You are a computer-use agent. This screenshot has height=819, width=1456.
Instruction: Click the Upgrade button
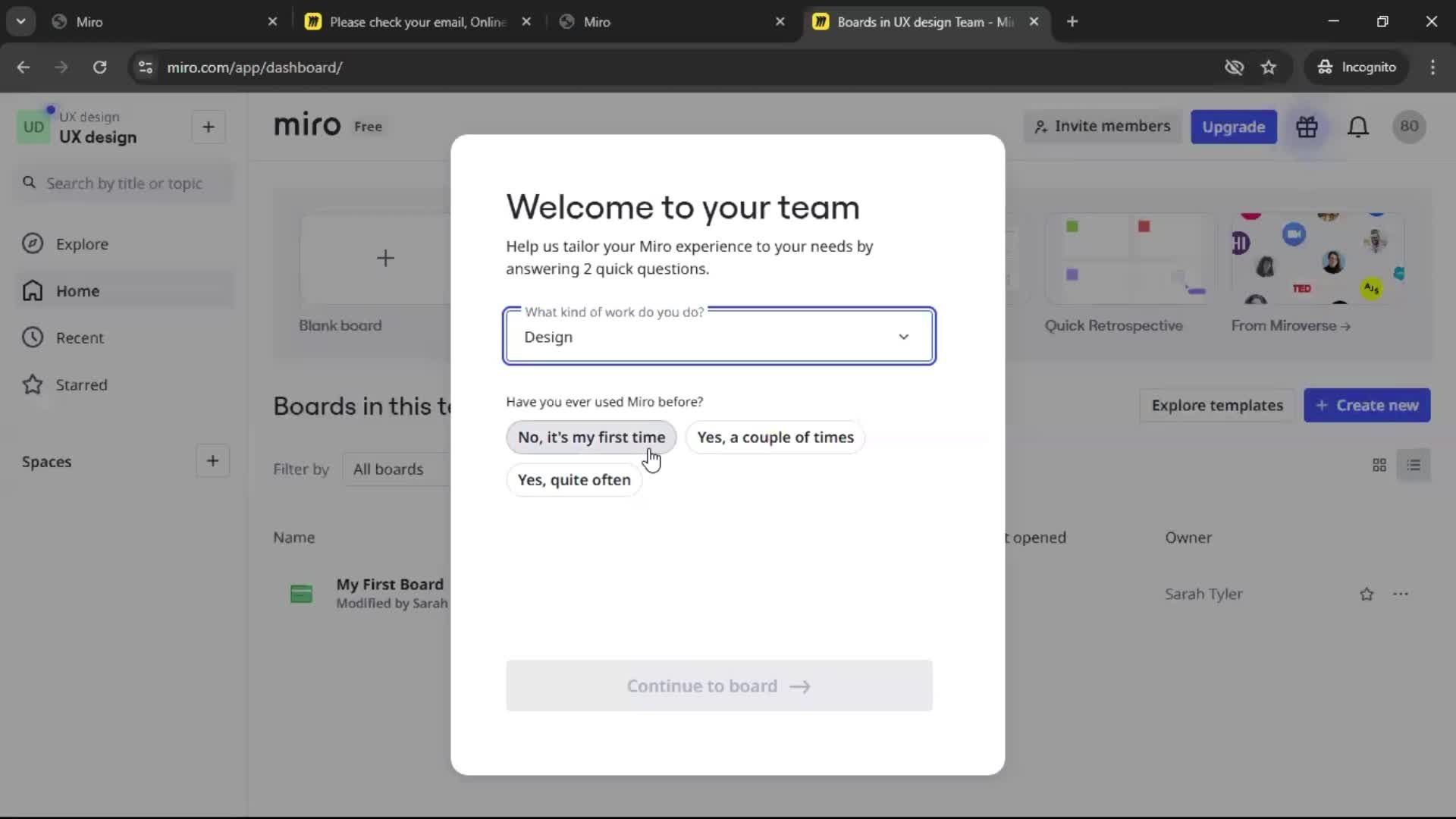tap(1234, 127)
